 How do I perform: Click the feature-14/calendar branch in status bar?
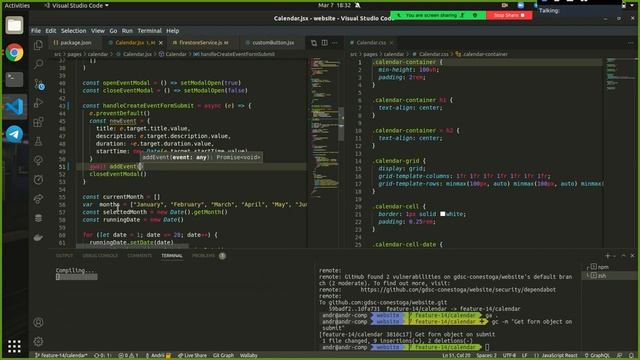[x=61, y=356]
